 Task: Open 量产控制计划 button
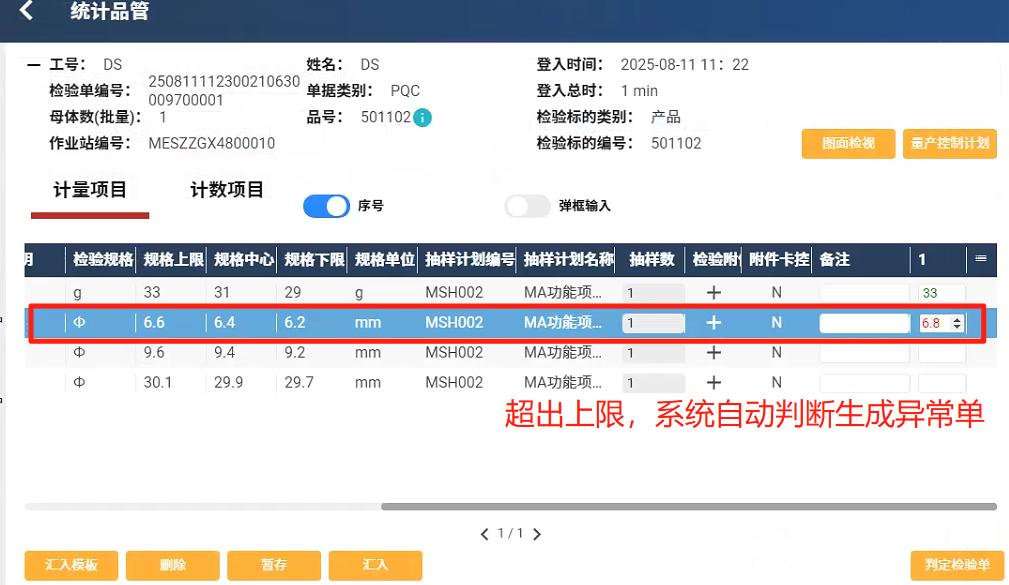pos(950,144)
